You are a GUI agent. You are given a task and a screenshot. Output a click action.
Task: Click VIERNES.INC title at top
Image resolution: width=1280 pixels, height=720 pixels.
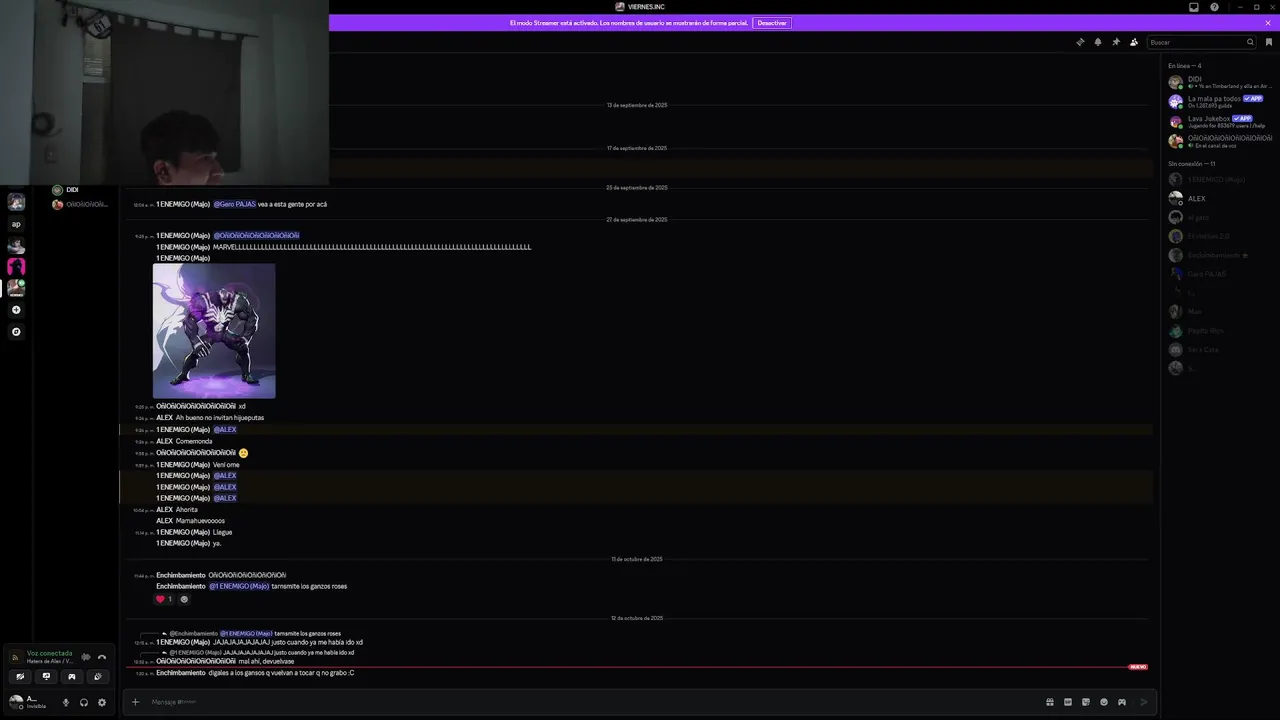[640, 7]
